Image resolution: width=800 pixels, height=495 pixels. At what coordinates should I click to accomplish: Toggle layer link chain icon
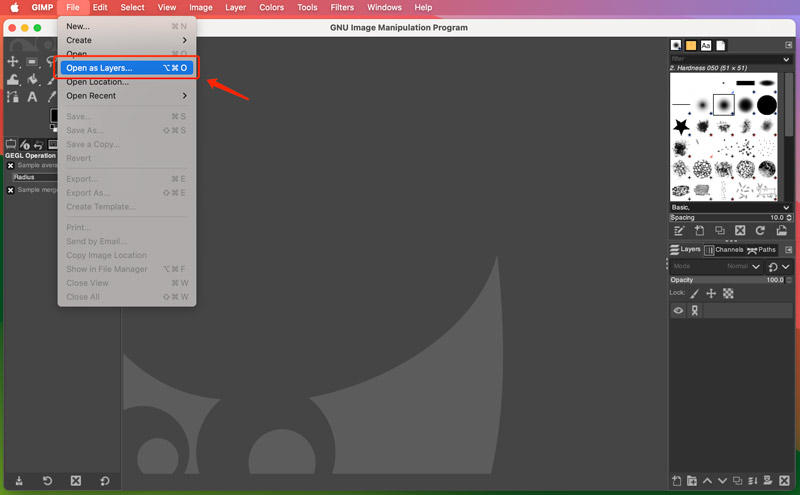(694, 310)
